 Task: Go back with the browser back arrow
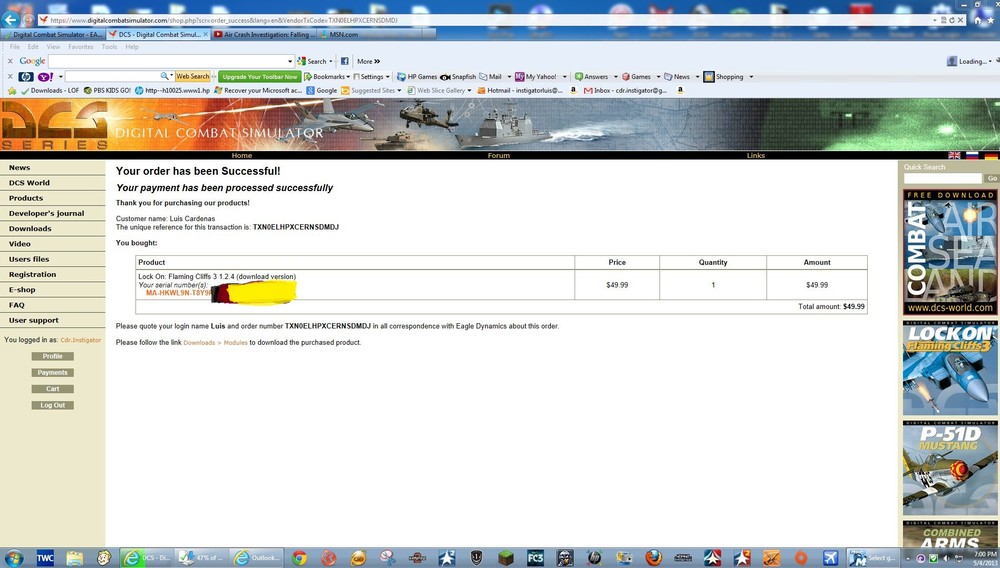pos(10,20)
